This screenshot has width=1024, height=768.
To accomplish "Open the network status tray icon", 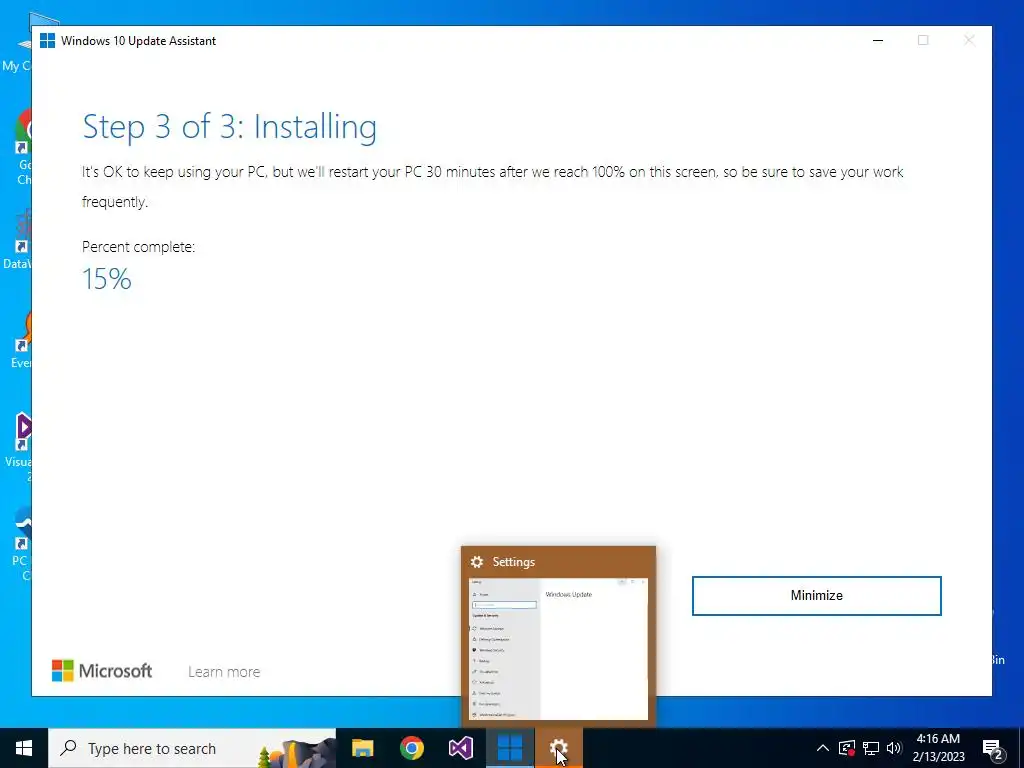I will click(871, 748).
